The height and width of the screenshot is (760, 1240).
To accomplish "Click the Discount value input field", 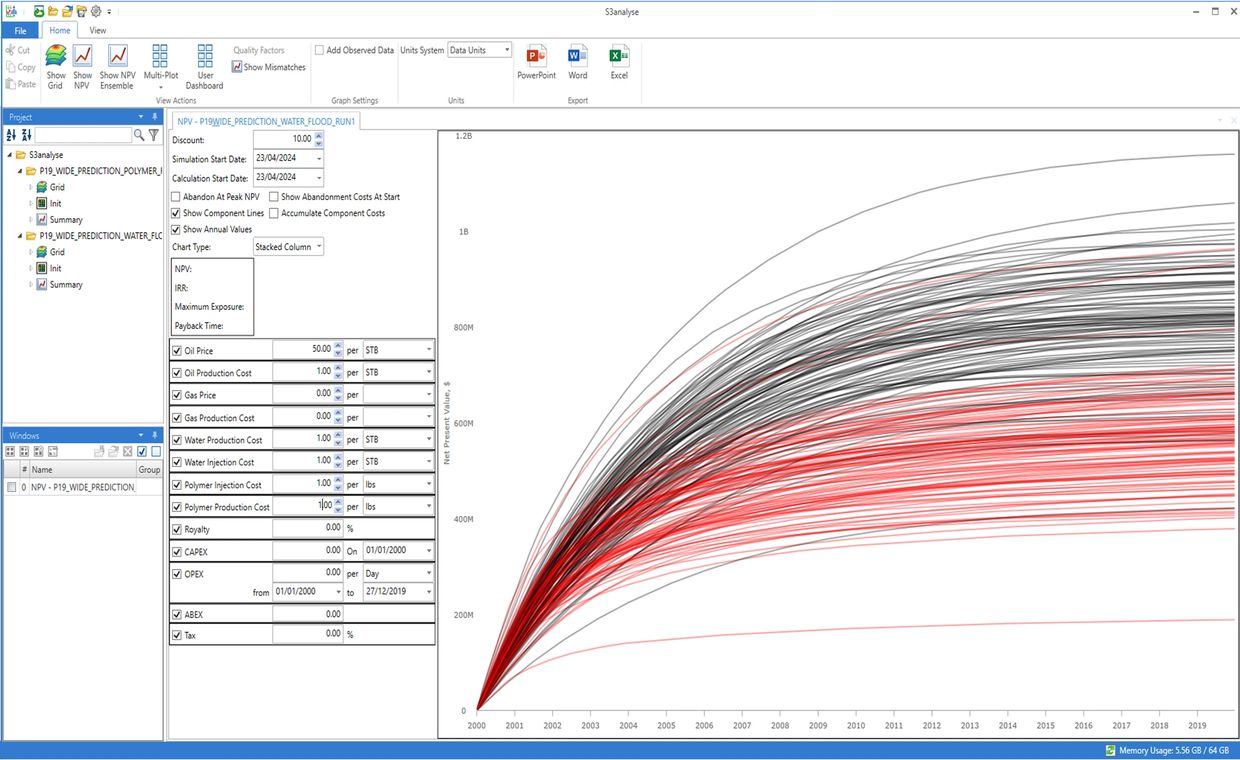I will 283,139.
